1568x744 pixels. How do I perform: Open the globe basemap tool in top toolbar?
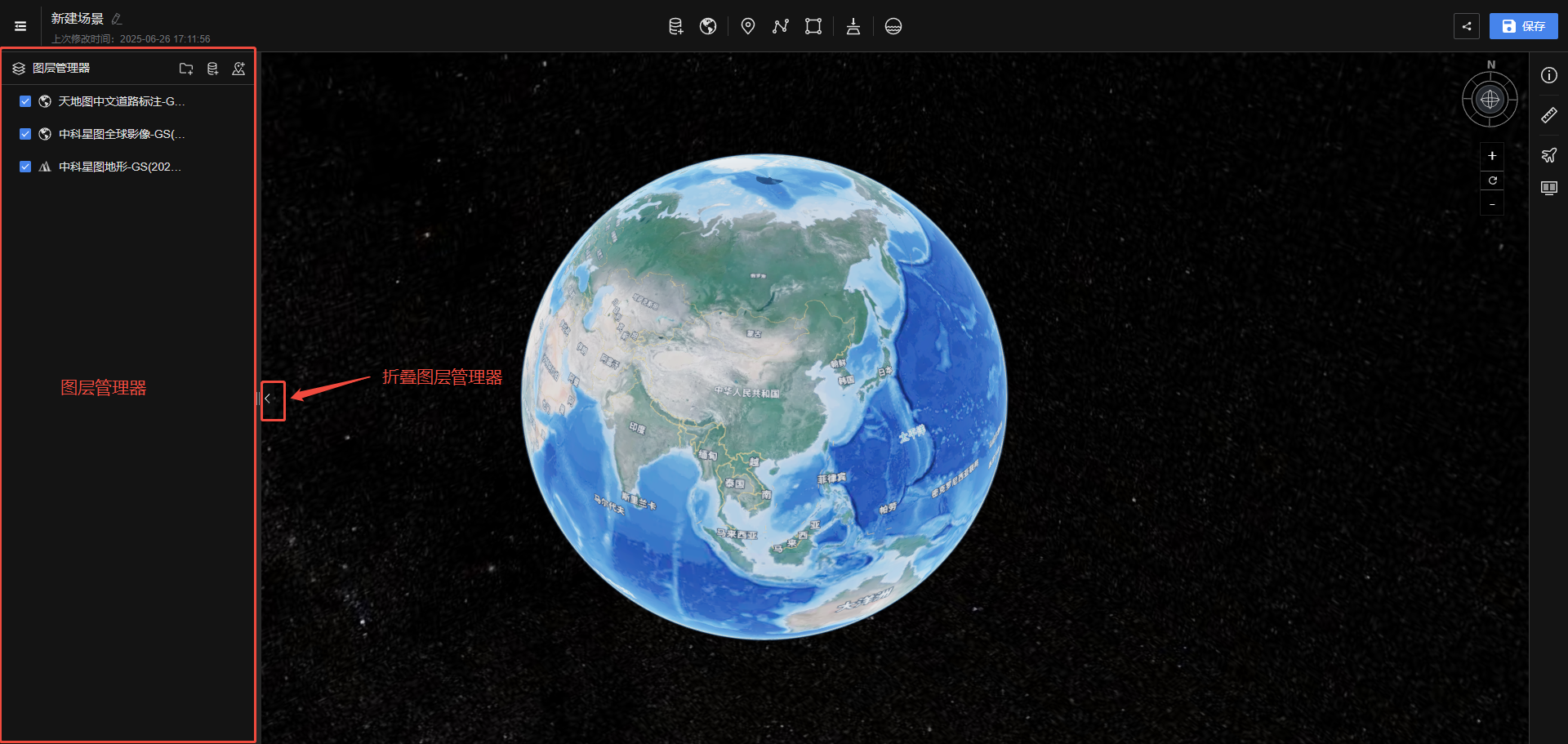tap(708, 26)
